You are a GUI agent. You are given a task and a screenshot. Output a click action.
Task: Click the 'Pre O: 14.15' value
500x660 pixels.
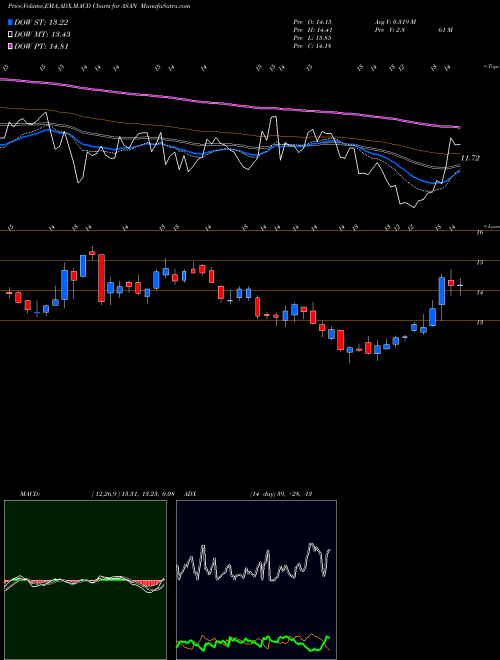click(312, 22)
